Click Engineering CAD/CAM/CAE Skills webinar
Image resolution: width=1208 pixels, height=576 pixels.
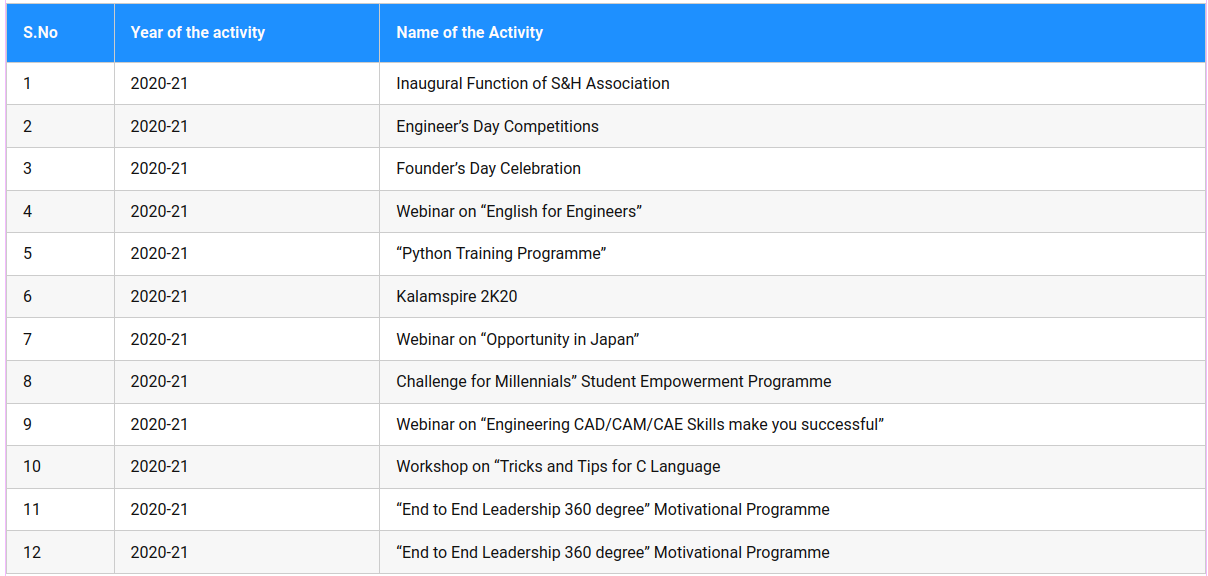coord(640,425)
